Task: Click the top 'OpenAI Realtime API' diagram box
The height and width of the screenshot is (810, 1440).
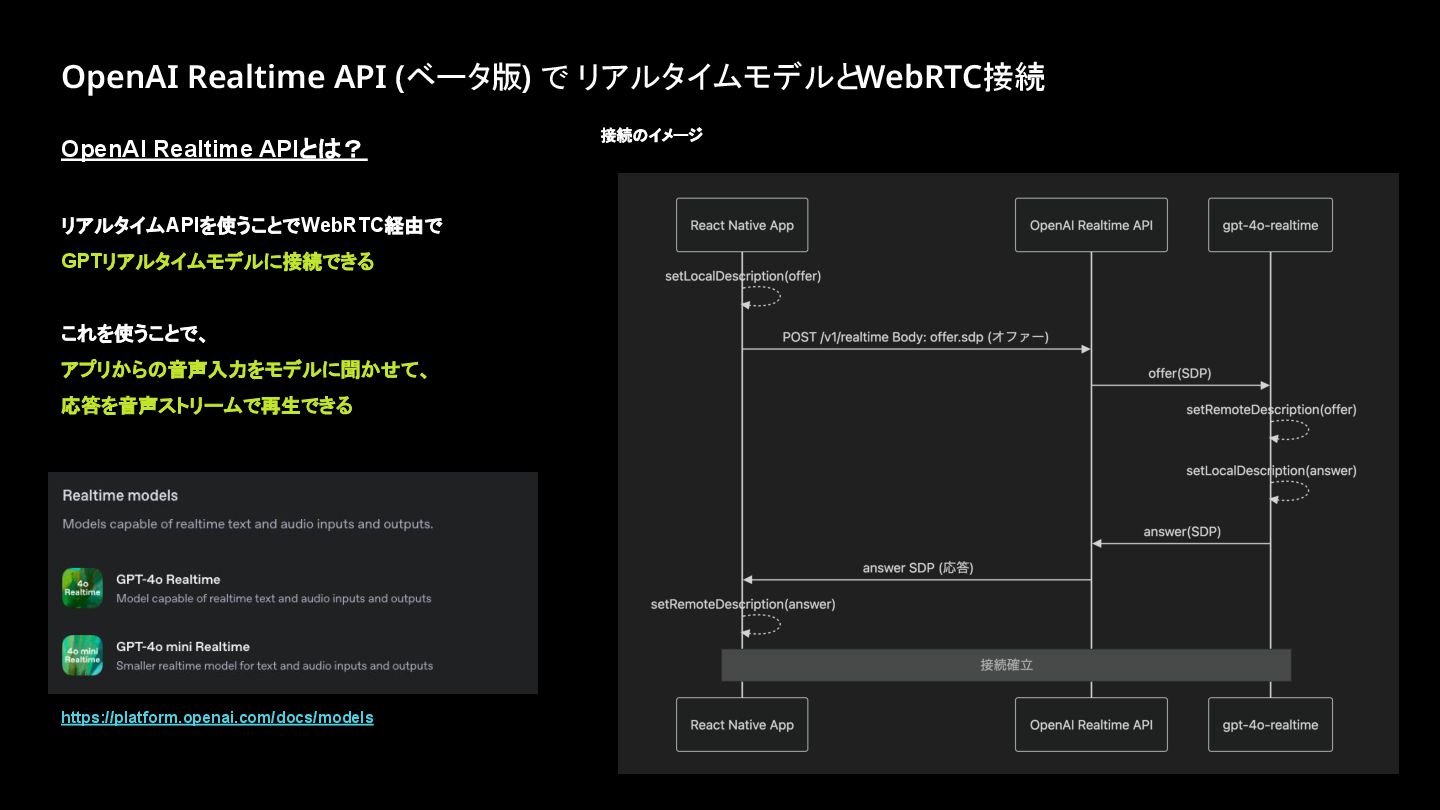Action: tap(1091, 225)
